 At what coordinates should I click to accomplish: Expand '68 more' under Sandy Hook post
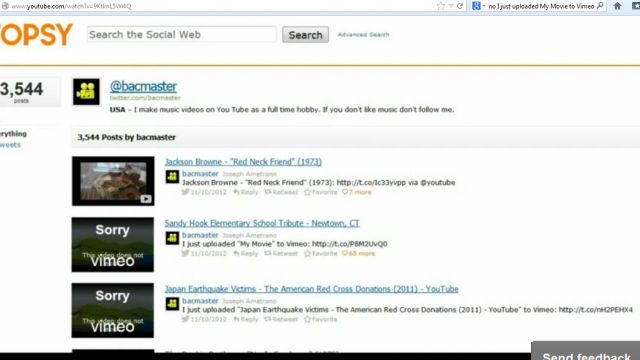(x=358, y=253)
